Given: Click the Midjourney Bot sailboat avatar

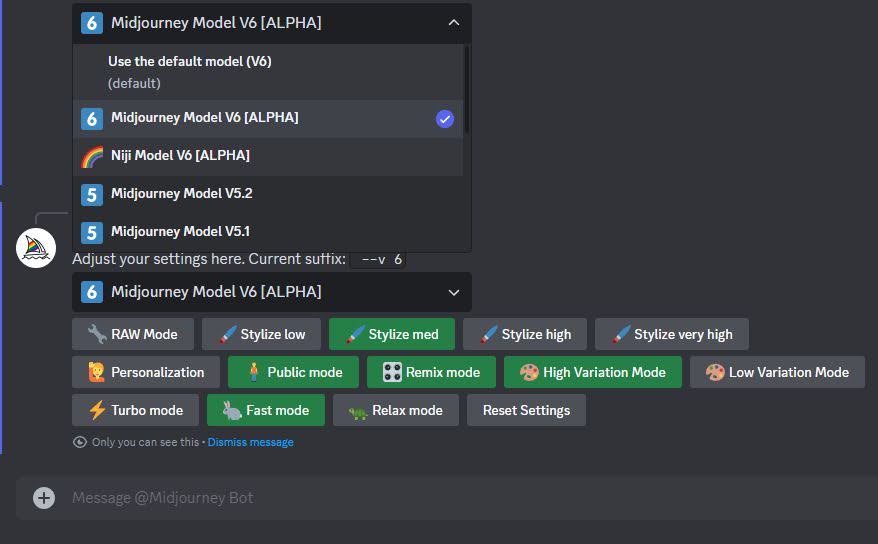Looking at the screenshot, I should [36, 248].
